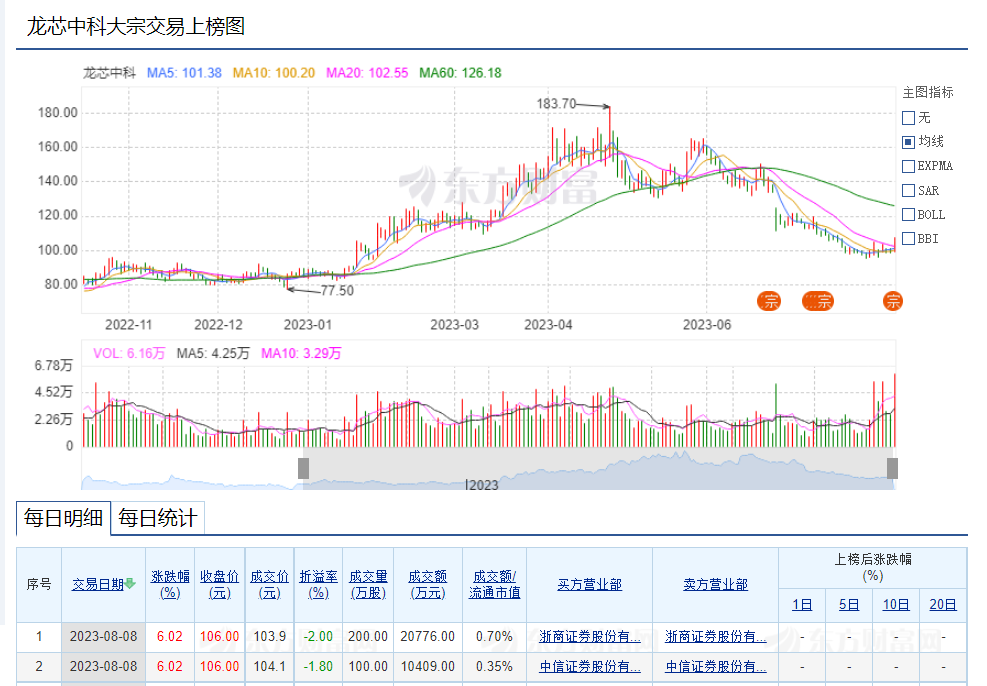
Task: Open buyer 浙商证券 link in row 1
Action: (589, 636)
